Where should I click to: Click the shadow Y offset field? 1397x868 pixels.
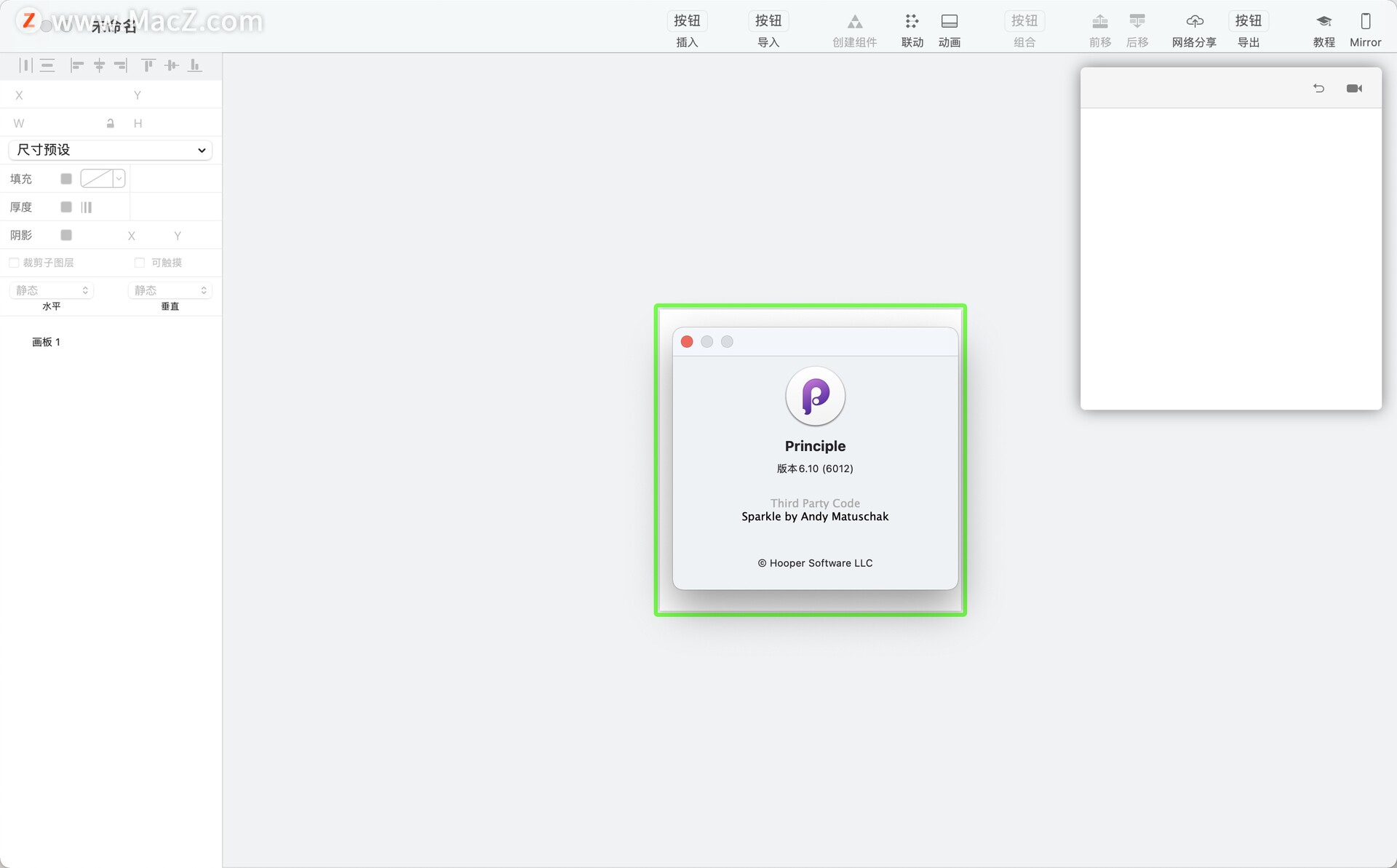point(178,236)
